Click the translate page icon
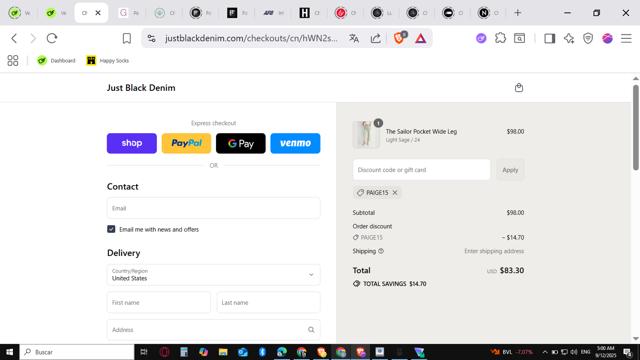This screenshot has width=640, height=360. (354, 38)
